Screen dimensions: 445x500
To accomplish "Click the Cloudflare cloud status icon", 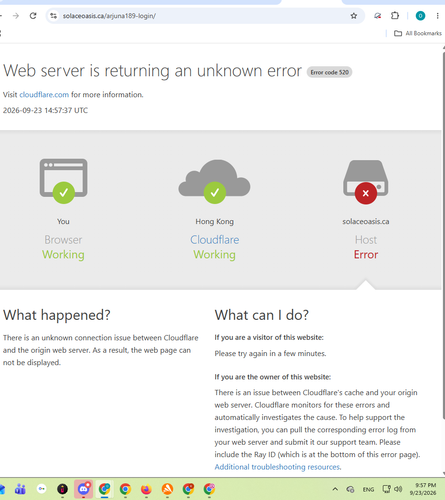I will (214, 181).
